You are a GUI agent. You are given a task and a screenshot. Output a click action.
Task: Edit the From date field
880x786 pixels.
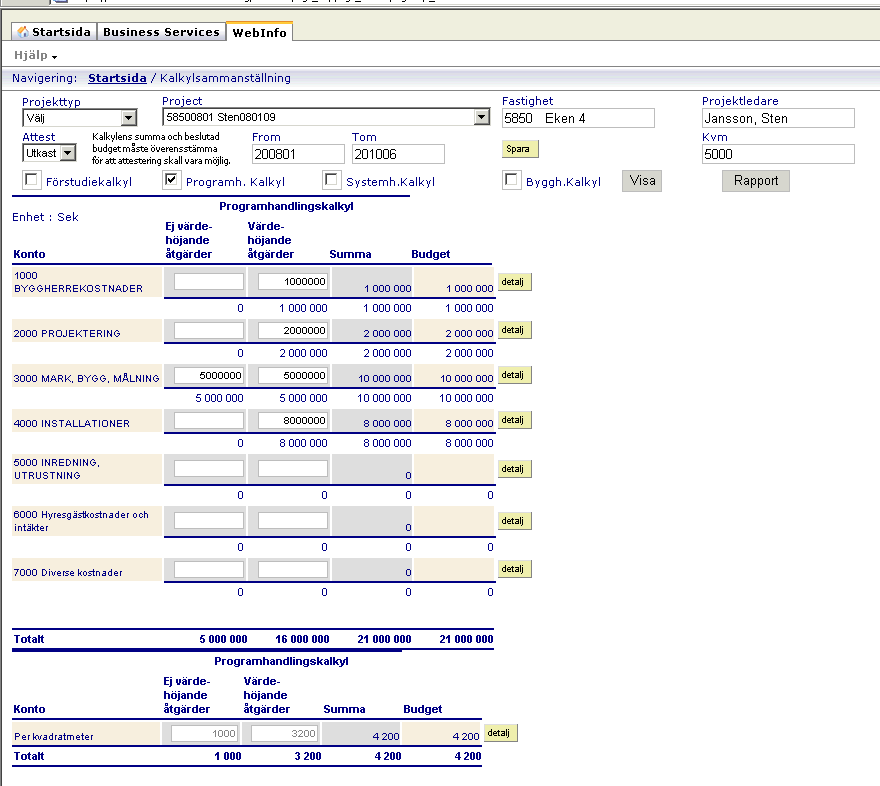click(298, 154)
